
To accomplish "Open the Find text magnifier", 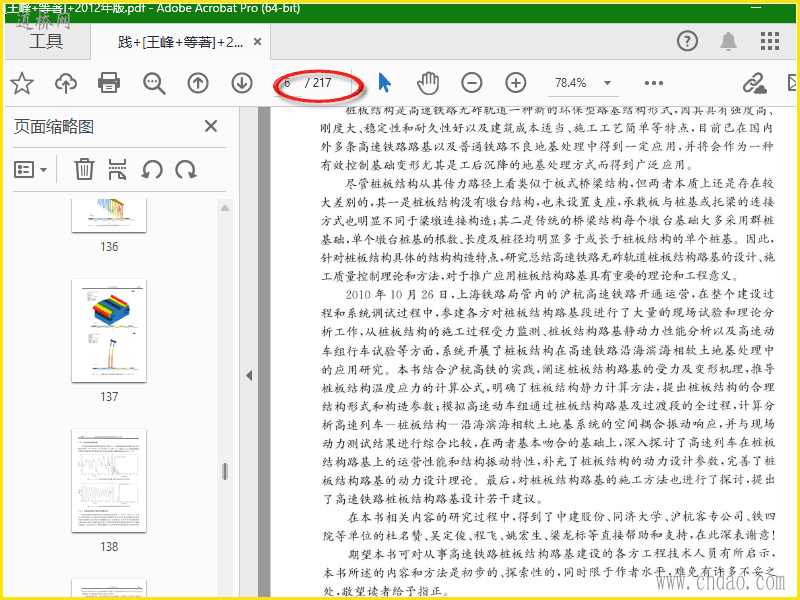I will (154, 83).
